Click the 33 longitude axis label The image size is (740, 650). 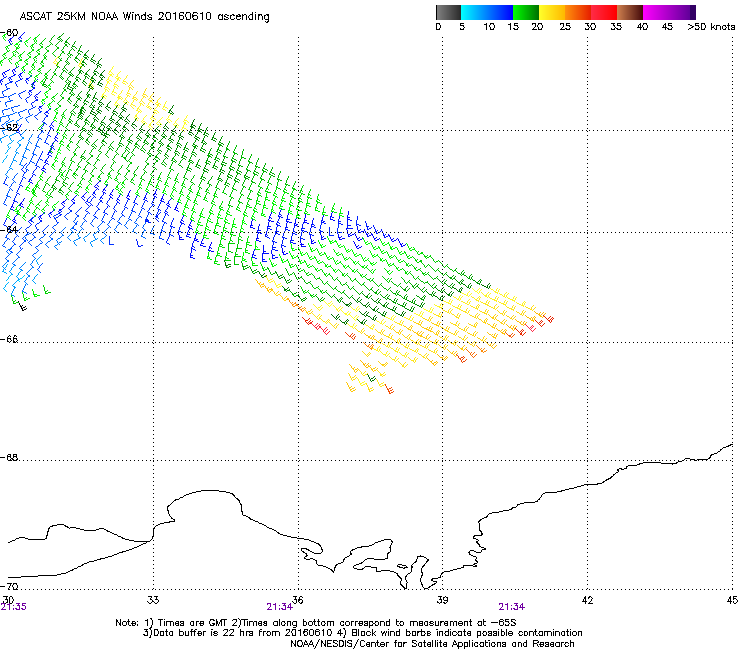coord(153,600)
